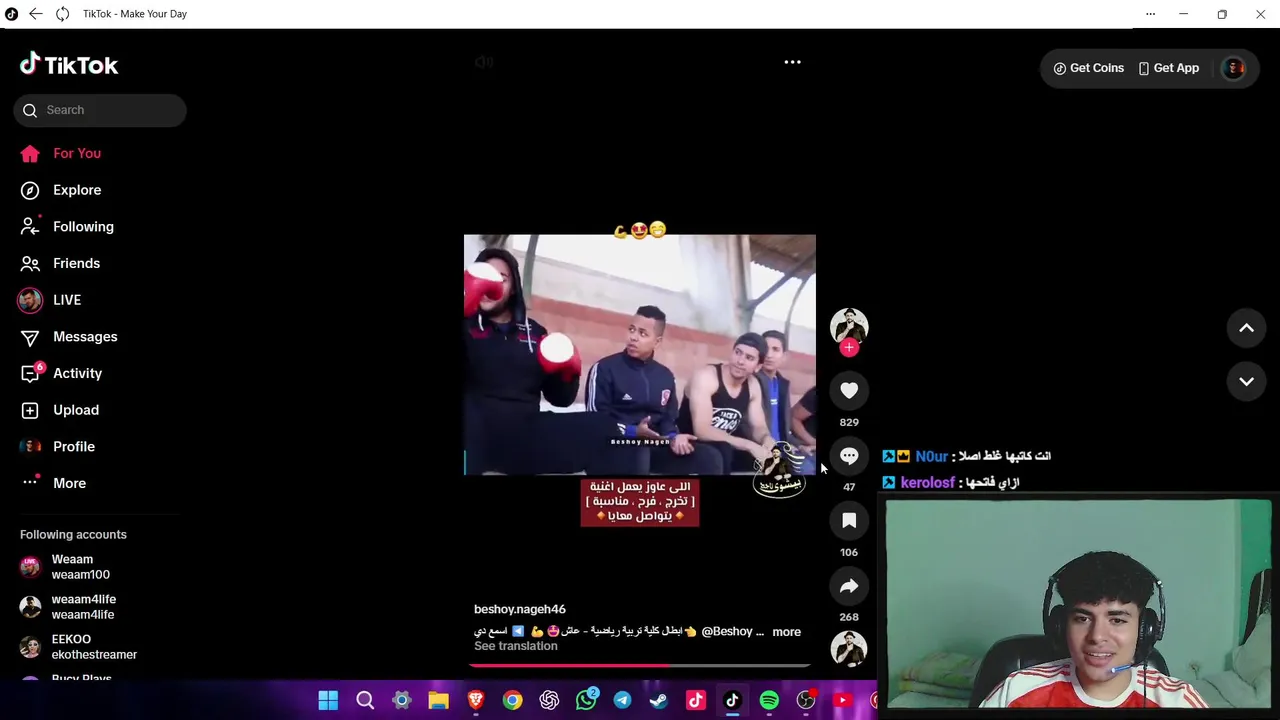The height and width of the screenshot is (720, 1280).
Task: Like the video with heart icon
Action: click(849, 391)
